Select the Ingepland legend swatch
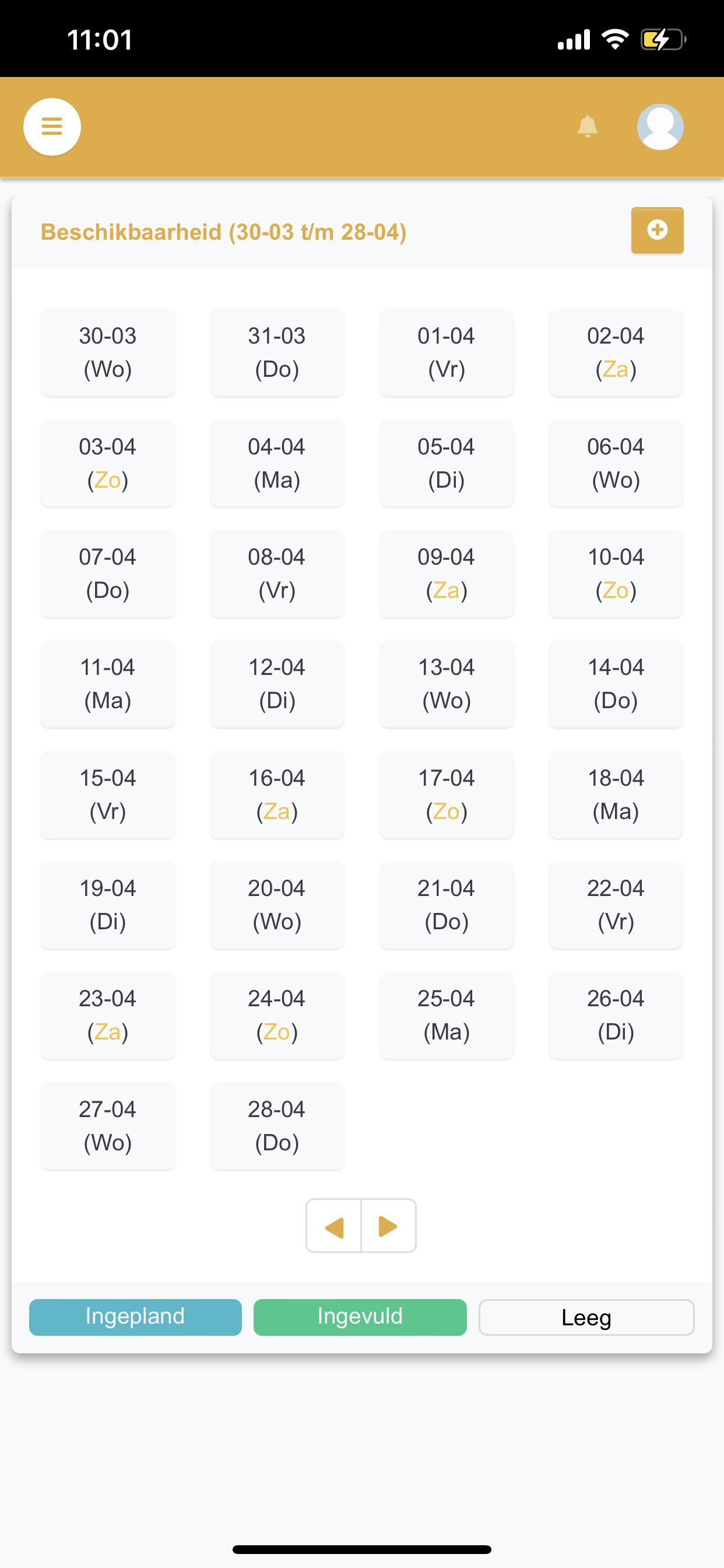The height and width of the screenshot is (1568, 724). pos(135,1317)
